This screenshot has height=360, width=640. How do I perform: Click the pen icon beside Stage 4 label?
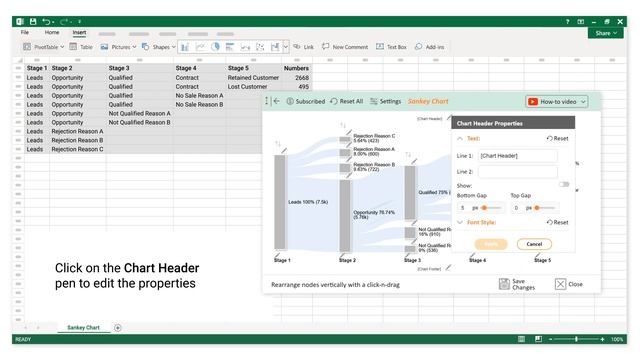tap(473, 255)
